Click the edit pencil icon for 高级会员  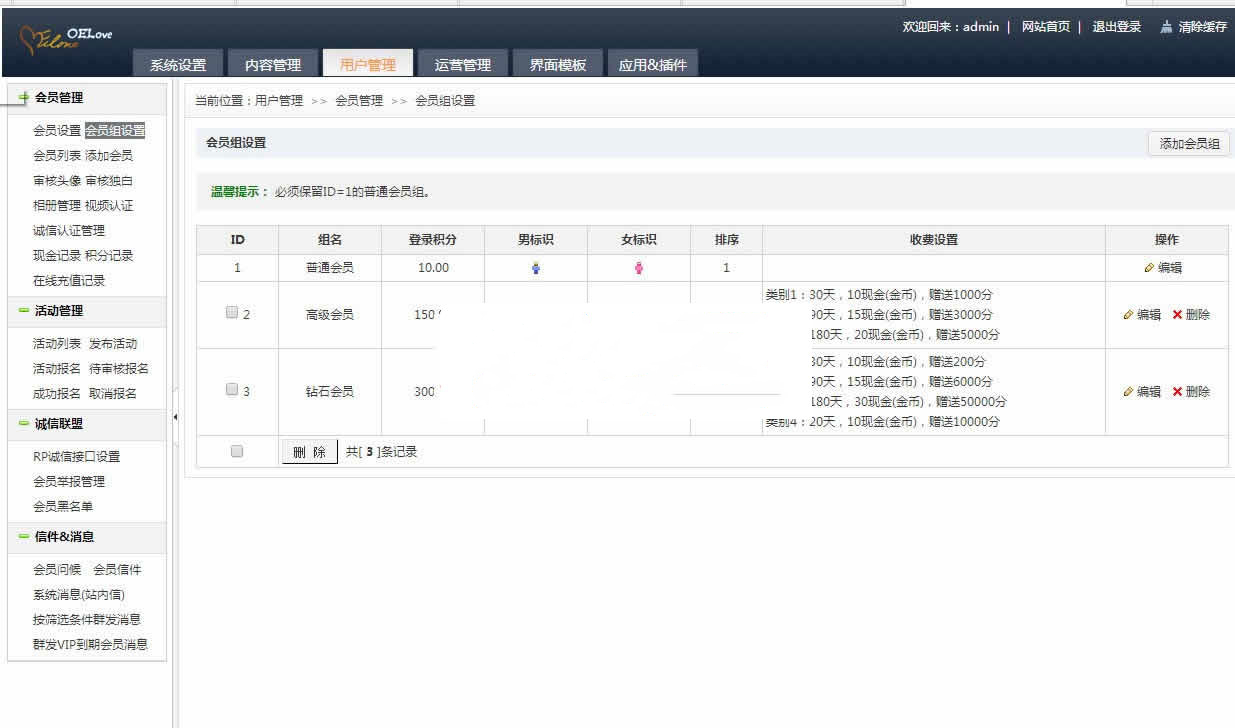[x=1129, y=315]
